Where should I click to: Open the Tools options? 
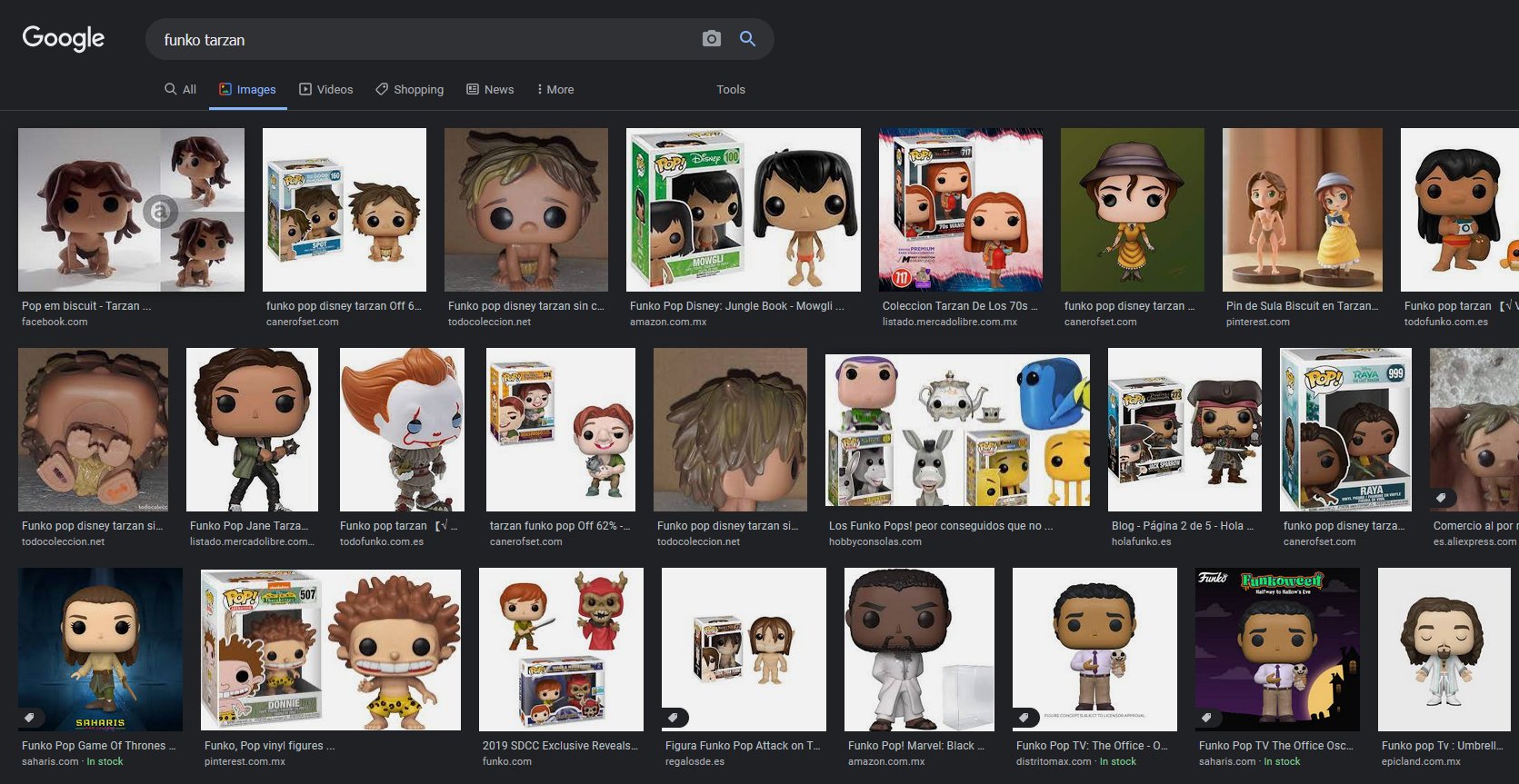pos(731,89)
